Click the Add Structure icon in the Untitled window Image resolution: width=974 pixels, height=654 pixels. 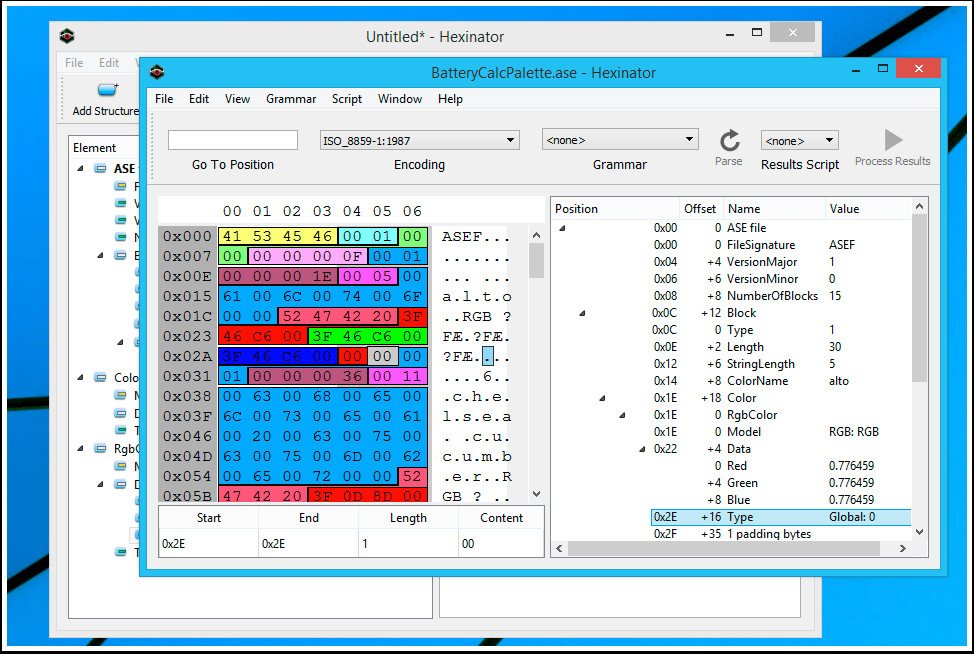tap(108, 89)
